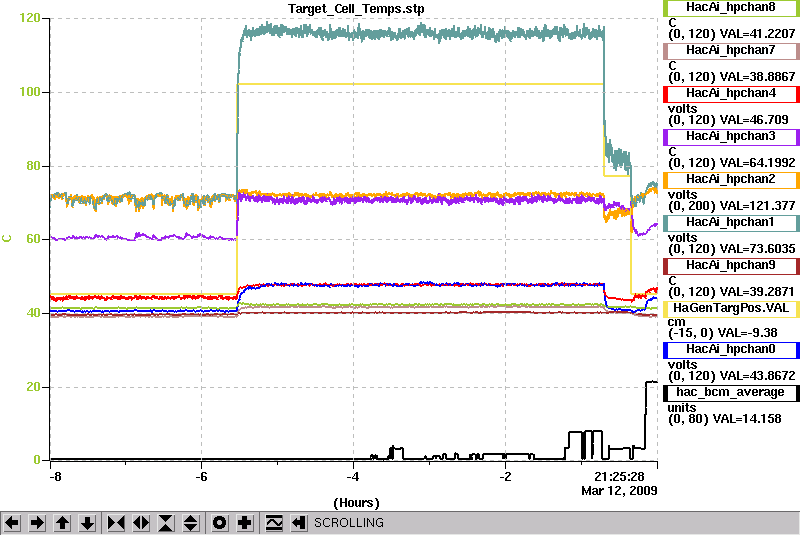The height and width of the screenshot is (535, 800).
Task: Click the vertical zoom-out icon
Action: point(191,523)
